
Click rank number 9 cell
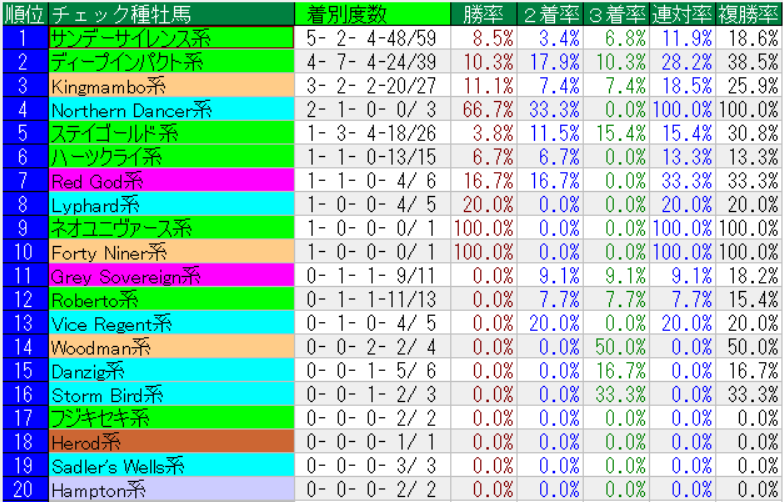pos(23,228)
